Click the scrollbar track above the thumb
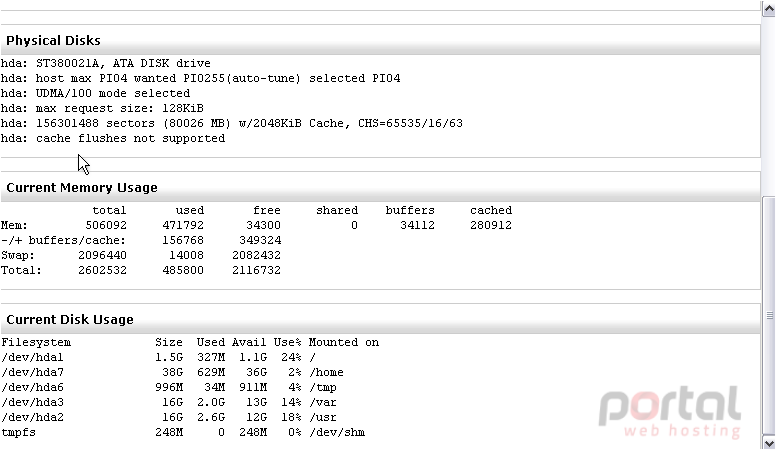Viewport: 776px width, 450px height. tap(769, 106)
